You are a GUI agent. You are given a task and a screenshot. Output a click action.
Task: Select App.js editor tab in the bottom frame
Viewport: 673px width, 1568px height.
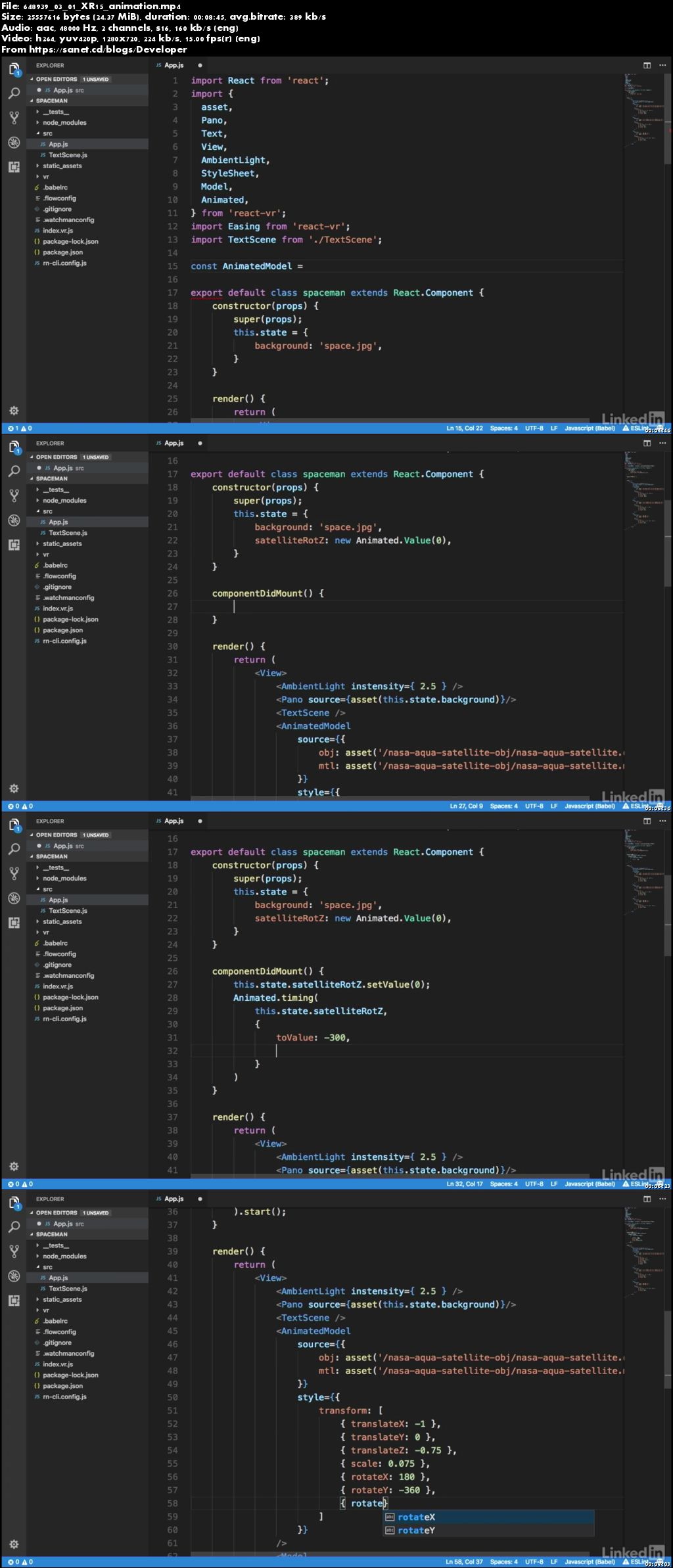click(179, 1199)
